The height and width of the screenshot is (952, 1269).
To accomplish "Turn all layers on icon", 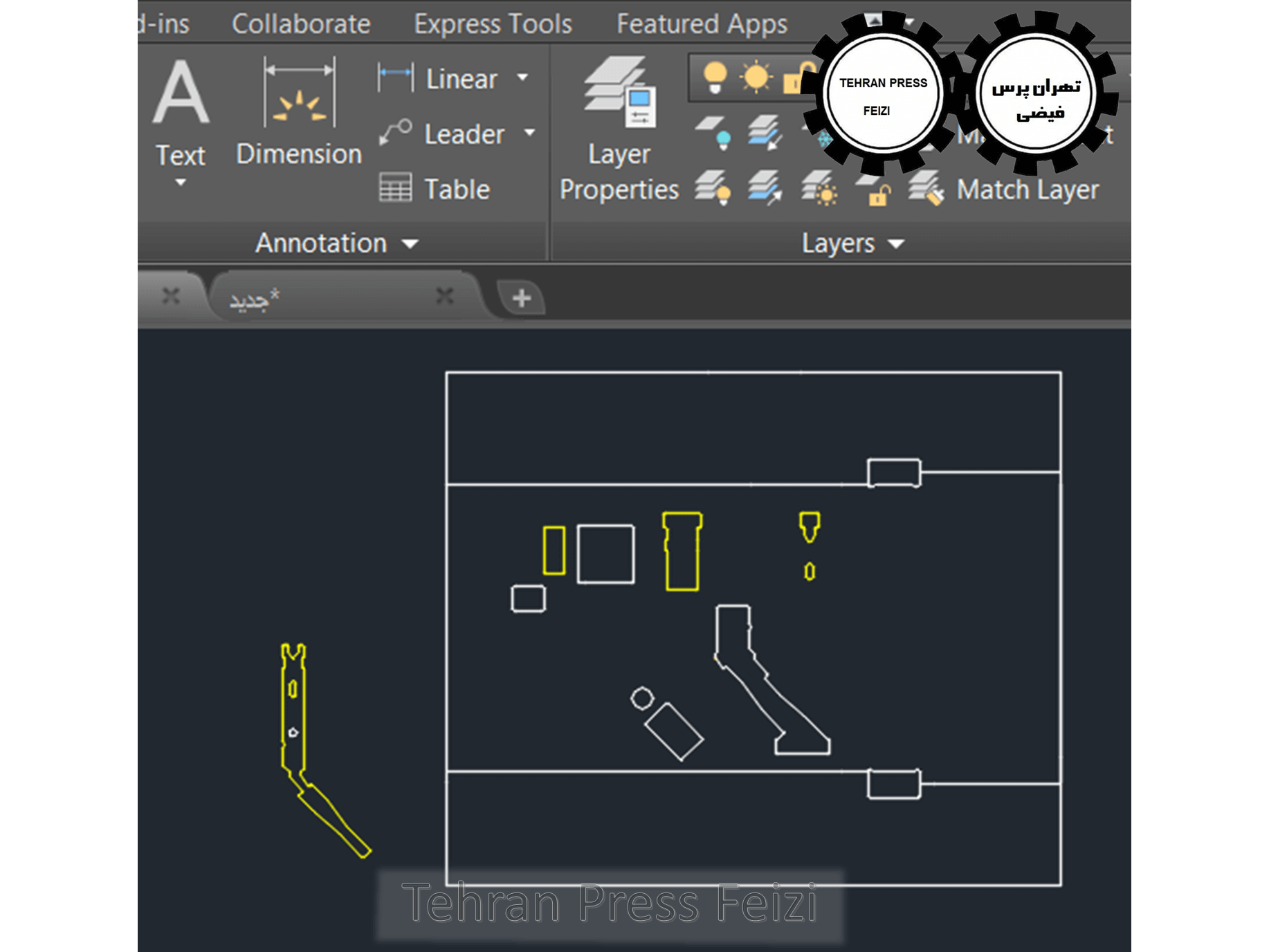I will [713, 188].
